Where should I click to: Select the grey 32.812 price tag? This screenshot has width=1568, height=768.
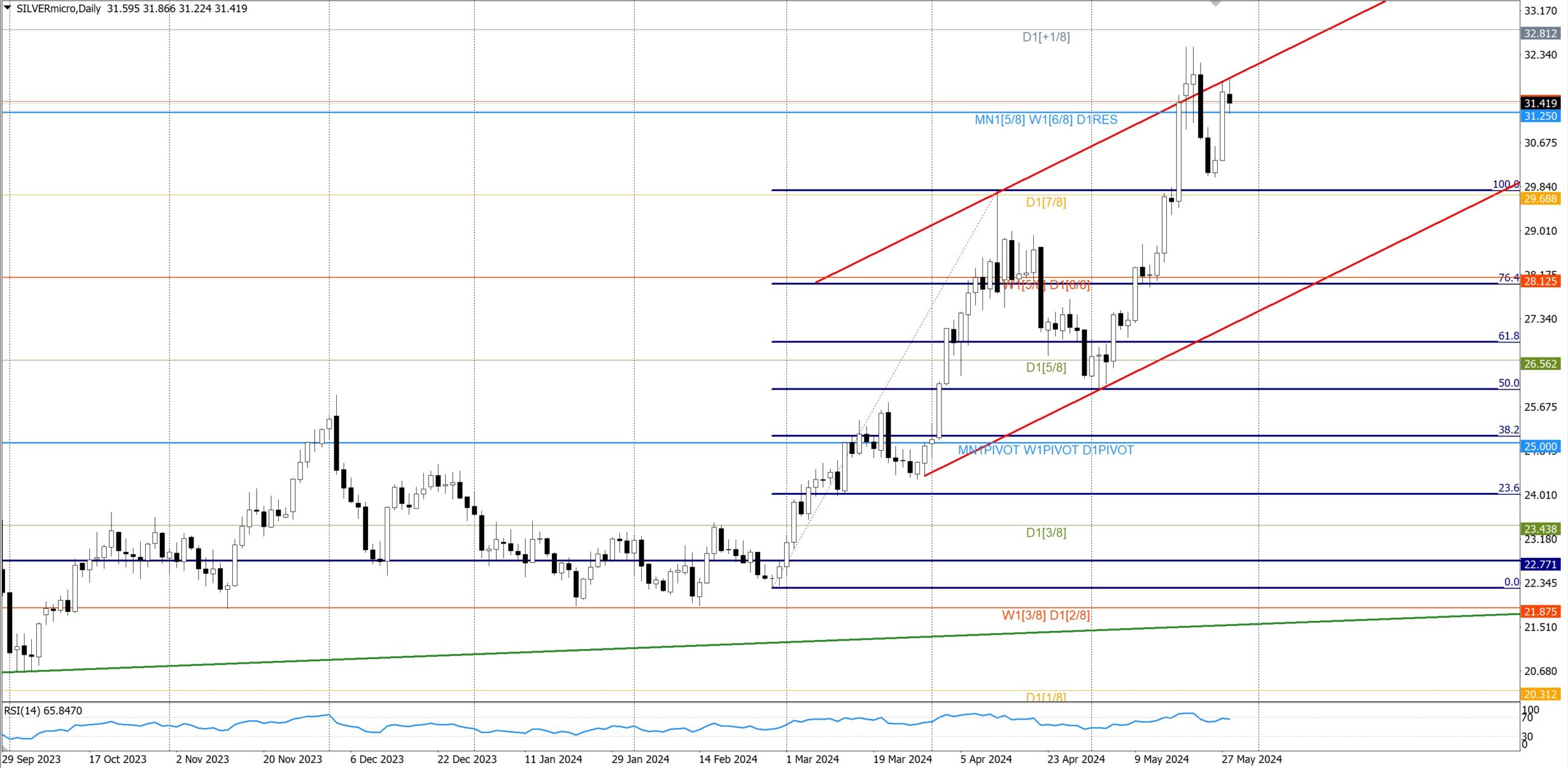[x=1540, y=33]
